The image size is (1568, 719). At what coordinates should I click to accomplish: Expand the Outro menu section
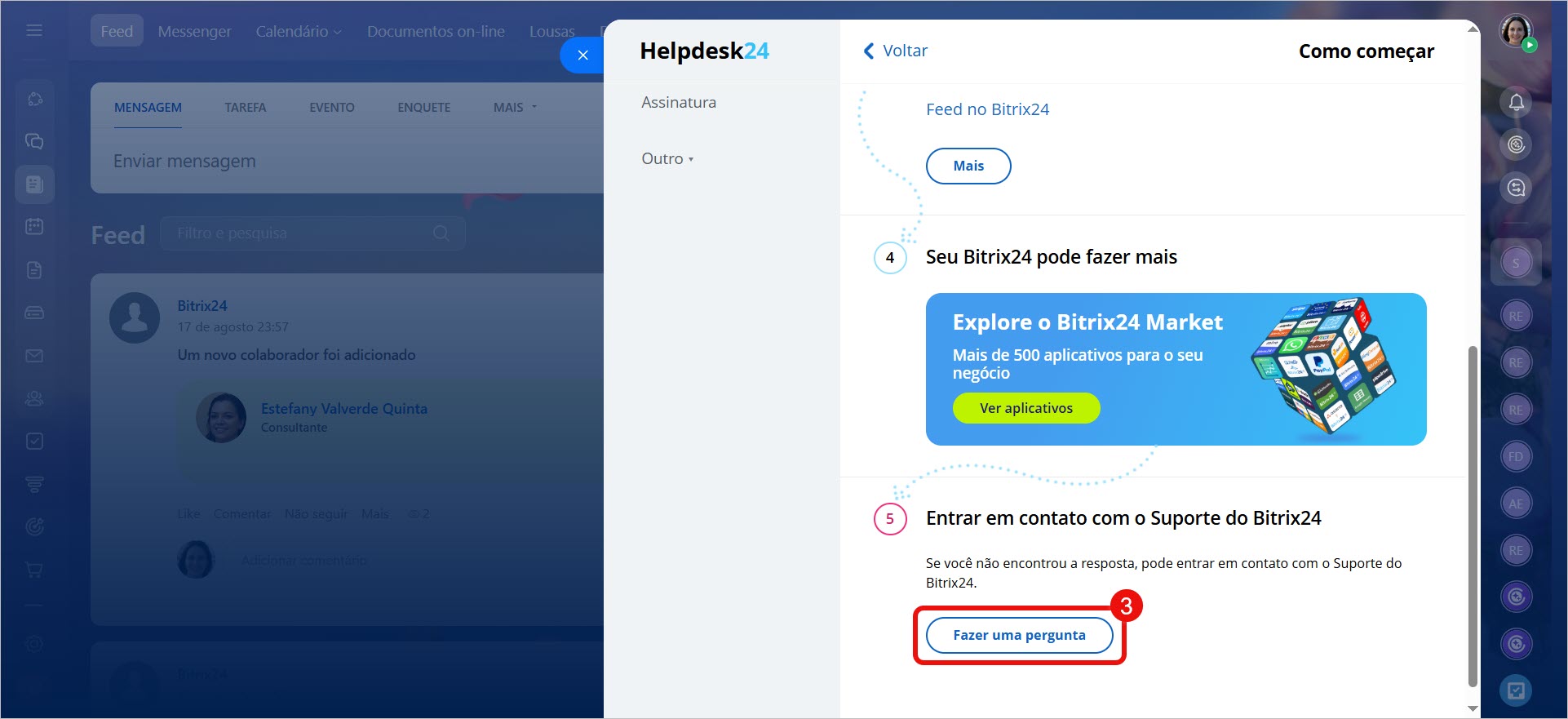tap(667, 159)
